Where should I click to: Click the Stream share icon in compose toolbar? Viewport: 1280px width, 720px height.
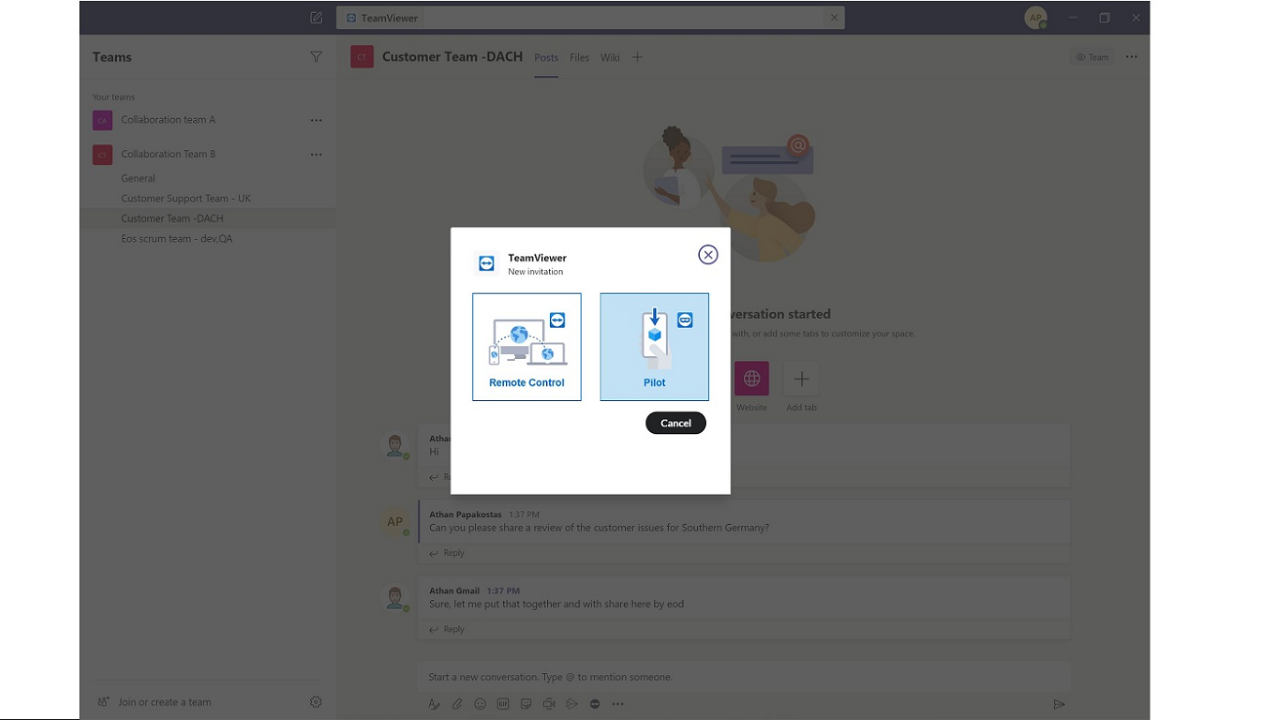(x=572, y=704)
